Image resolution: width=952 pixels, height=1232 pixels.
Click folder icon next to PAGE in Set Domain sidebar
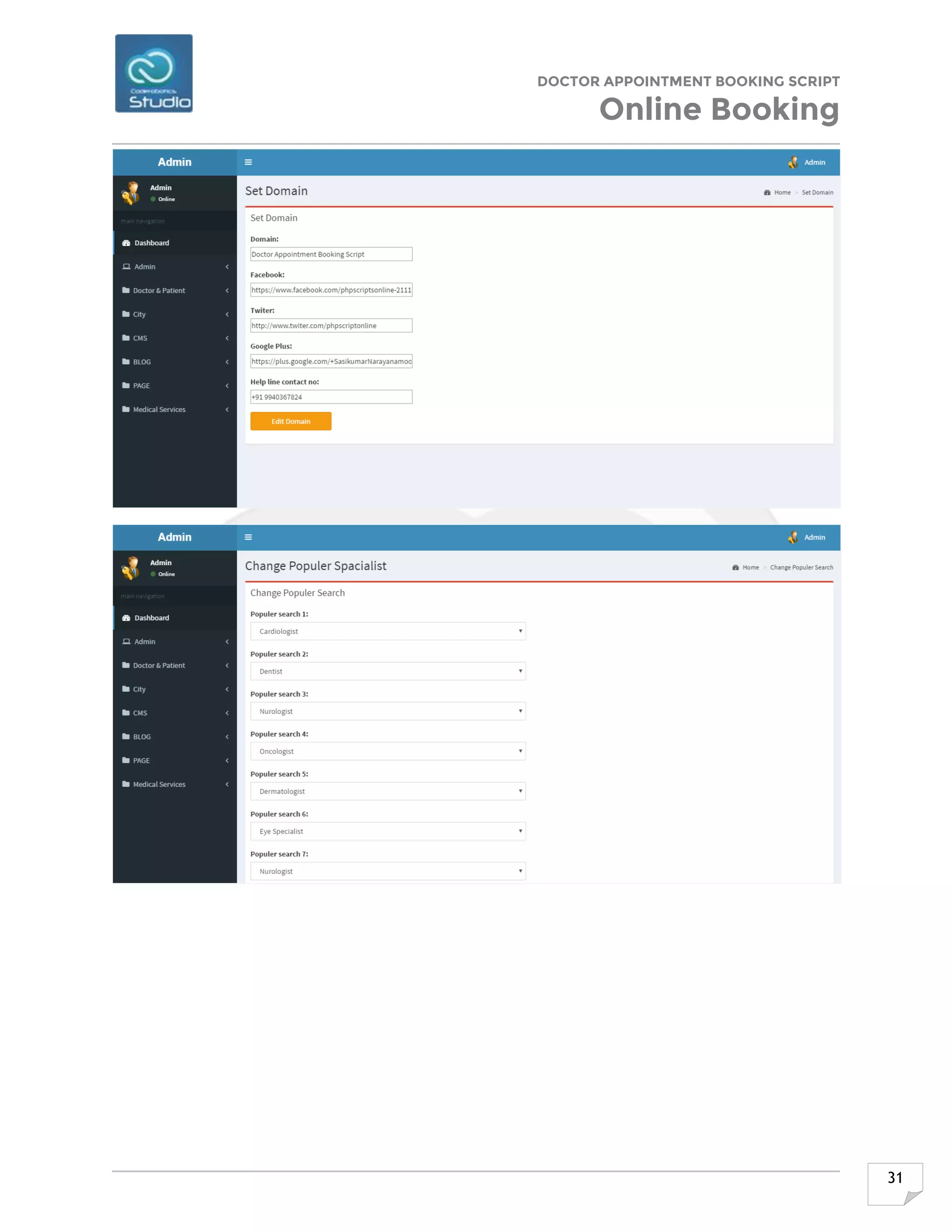tap(126, 386)
